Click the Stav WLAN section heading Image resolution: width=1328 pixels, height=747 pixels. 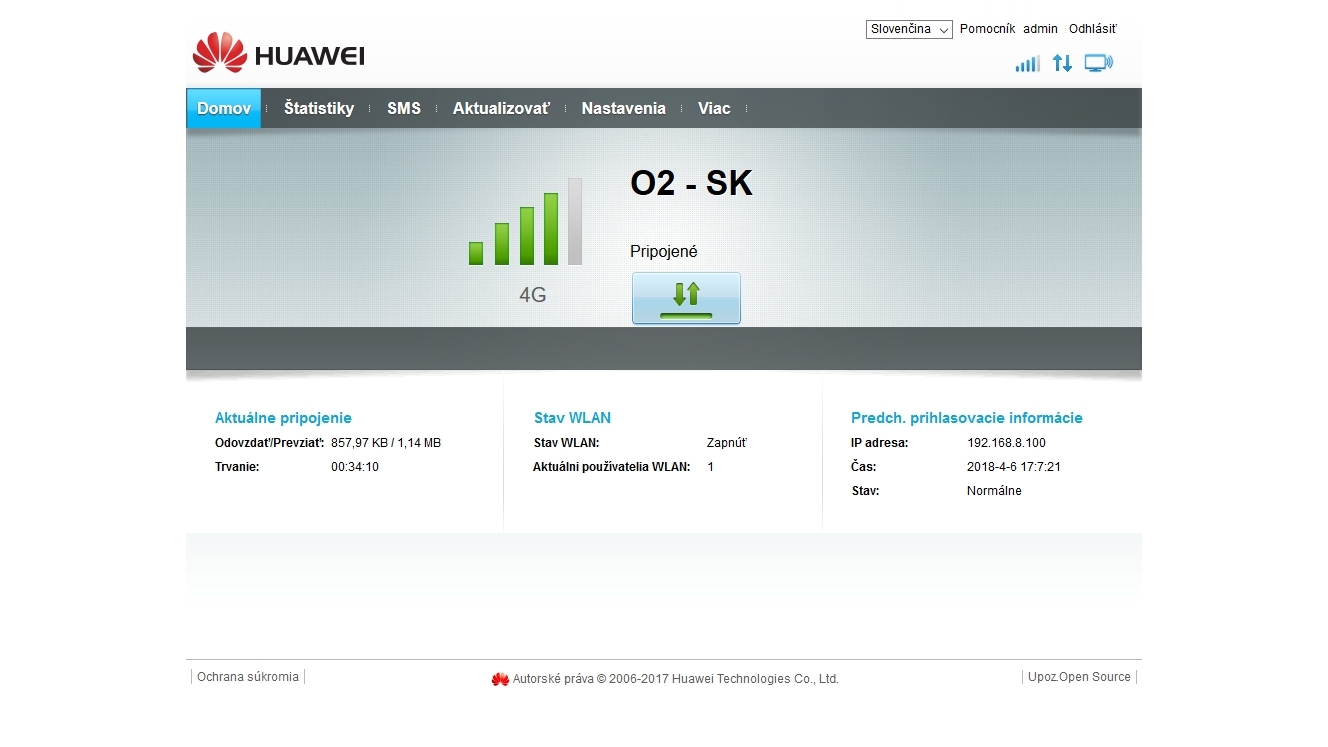pyautogui.click(x=572, y=418)
